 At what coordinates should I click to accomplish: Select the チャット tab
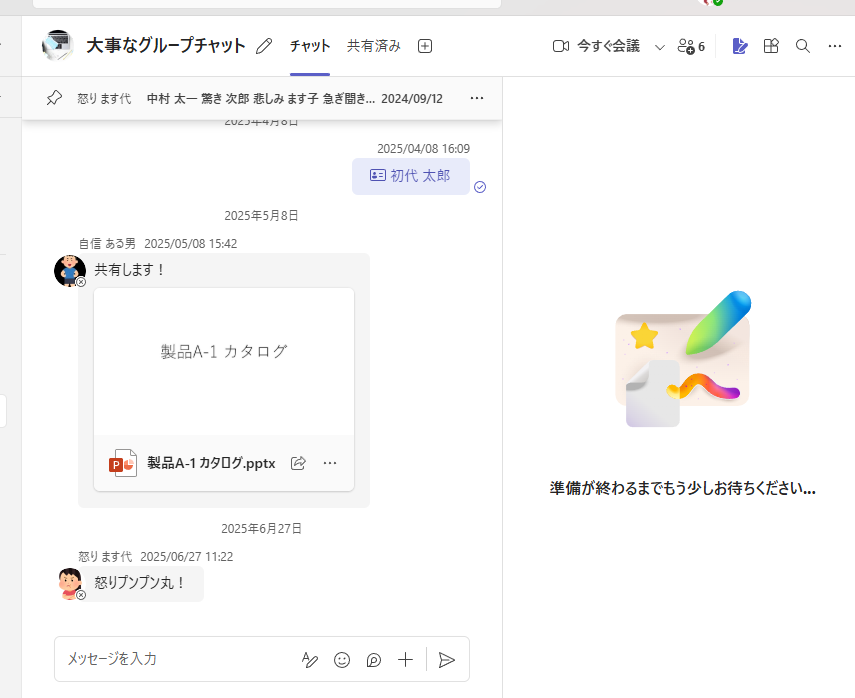(310, 46)
